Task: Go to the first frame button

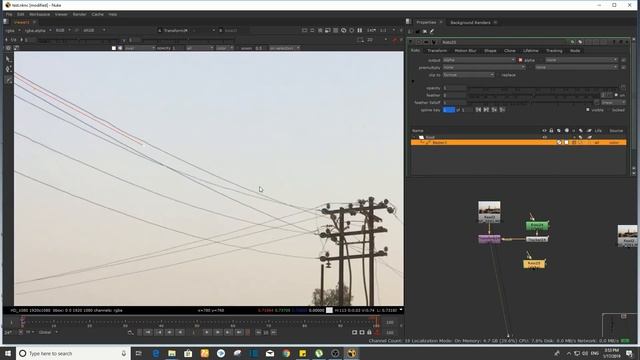Action: tap(148, 333)
